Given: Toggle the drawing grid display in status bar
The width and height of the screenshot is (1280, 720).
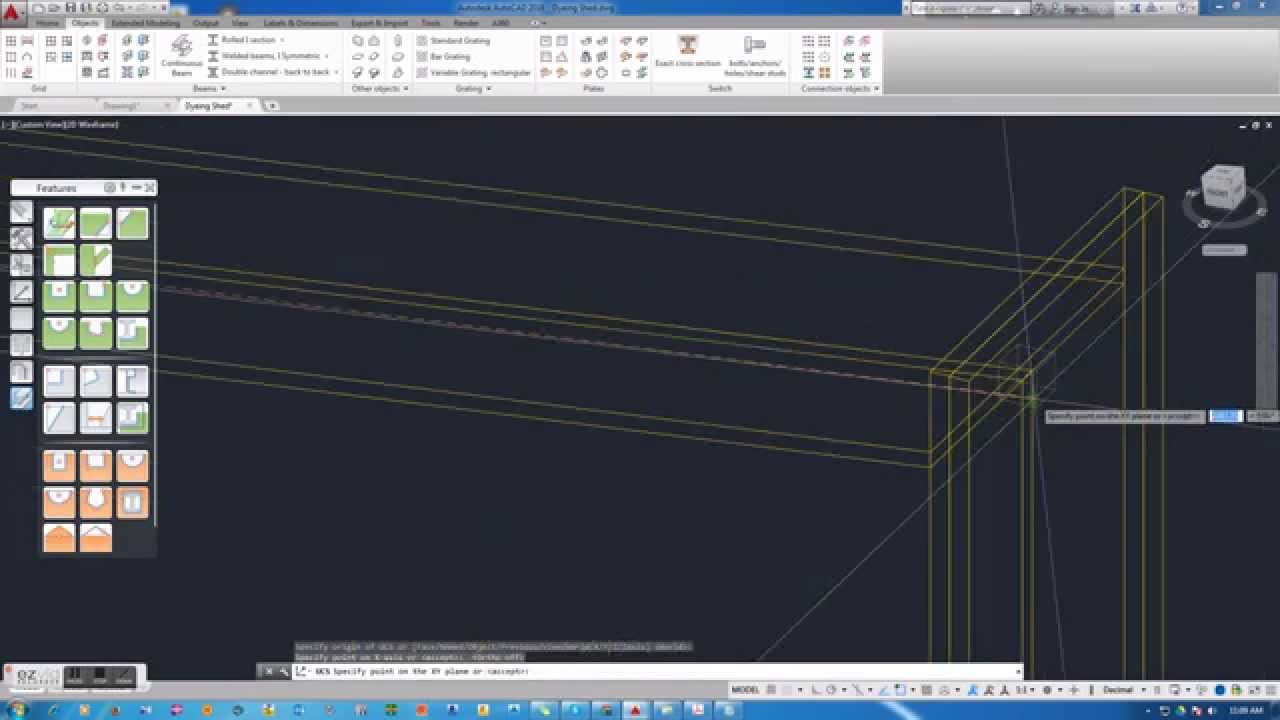Looking at the screenshot, I should 772,690.
